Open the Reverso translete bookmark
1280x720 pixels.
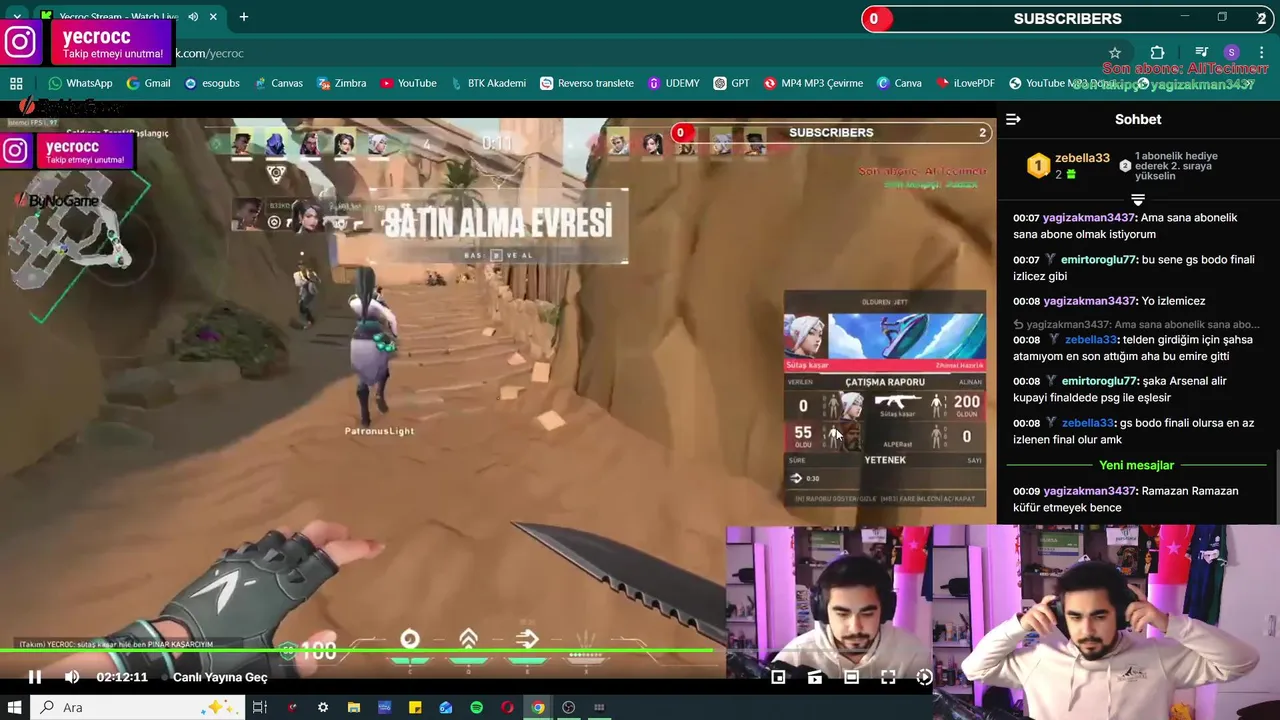(586, 83)
